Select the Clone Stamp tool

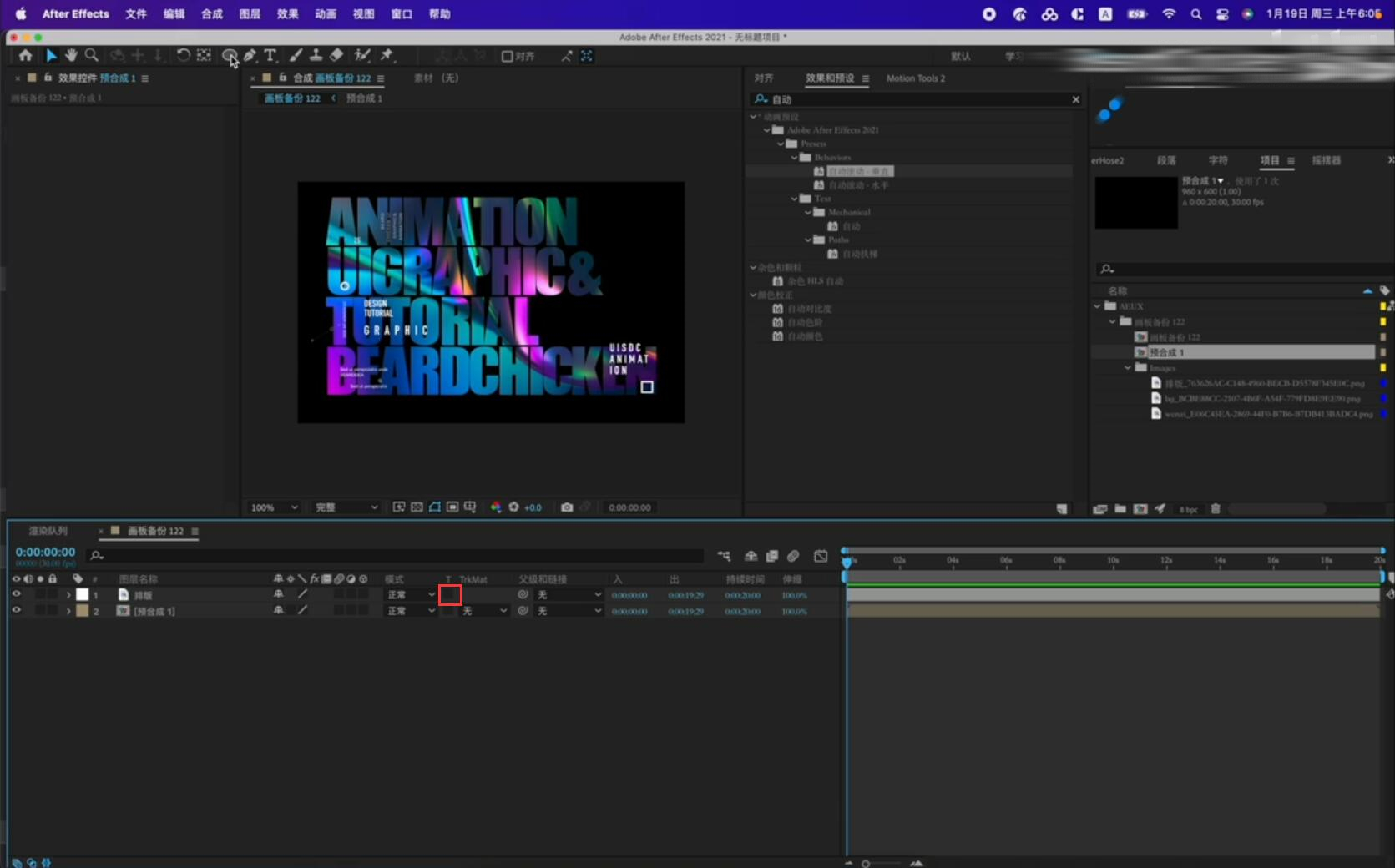click(x=316, y=55)
